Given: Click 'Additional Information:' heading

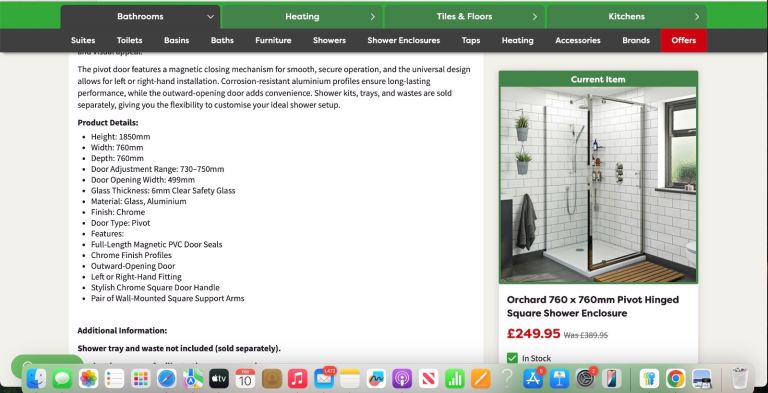Looking at the screenshot, I should click(122, 331).
